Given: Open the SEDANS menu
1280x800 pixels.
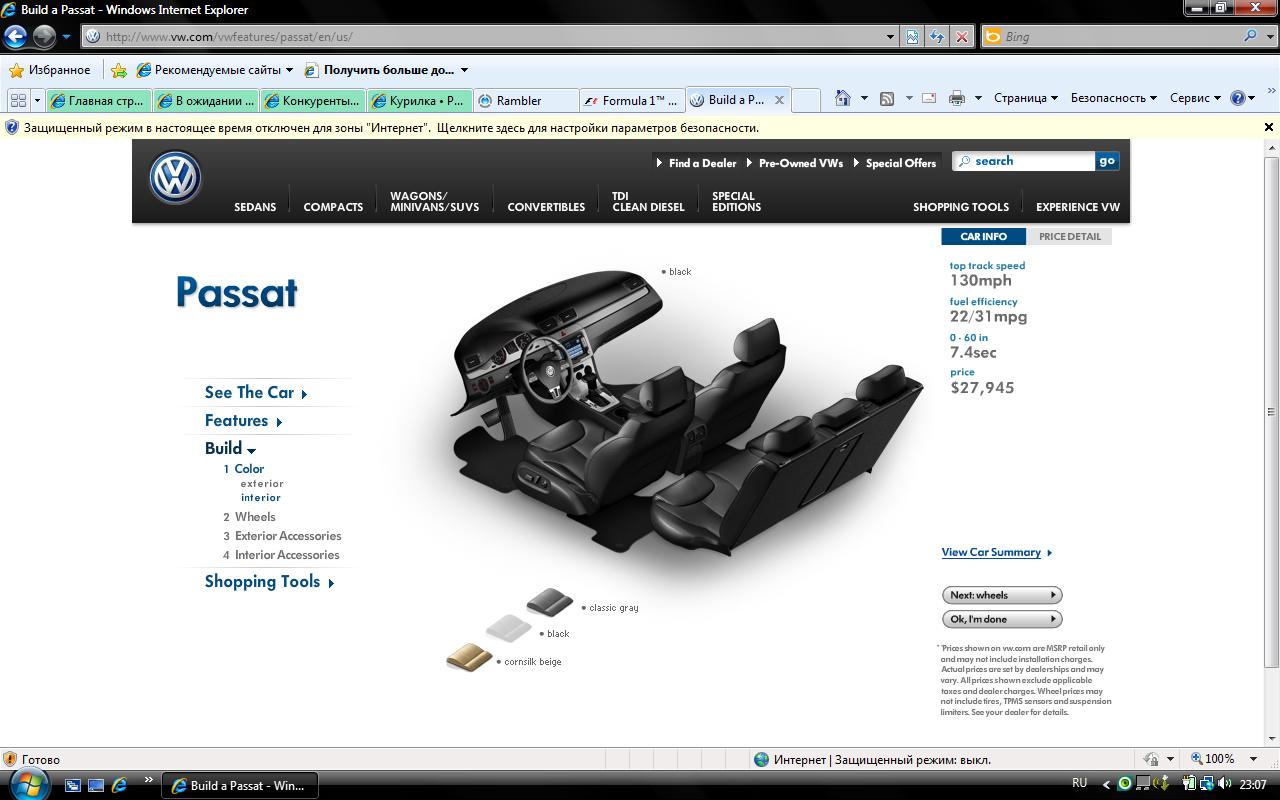Looking at the screenshot, I should coord(255,207).
